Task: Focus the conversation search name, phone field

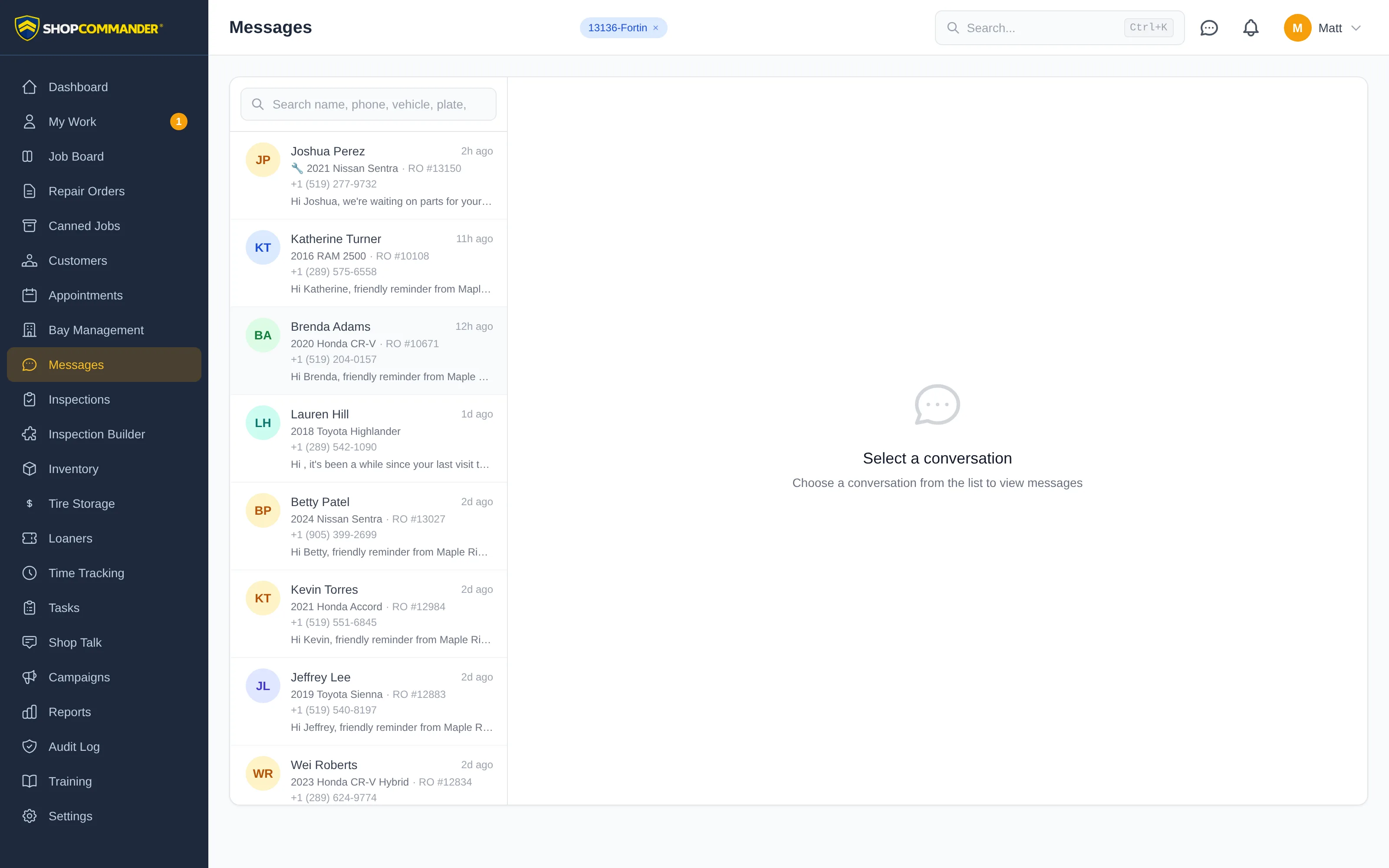Action: pyautogui.click(x=368, y=105)
